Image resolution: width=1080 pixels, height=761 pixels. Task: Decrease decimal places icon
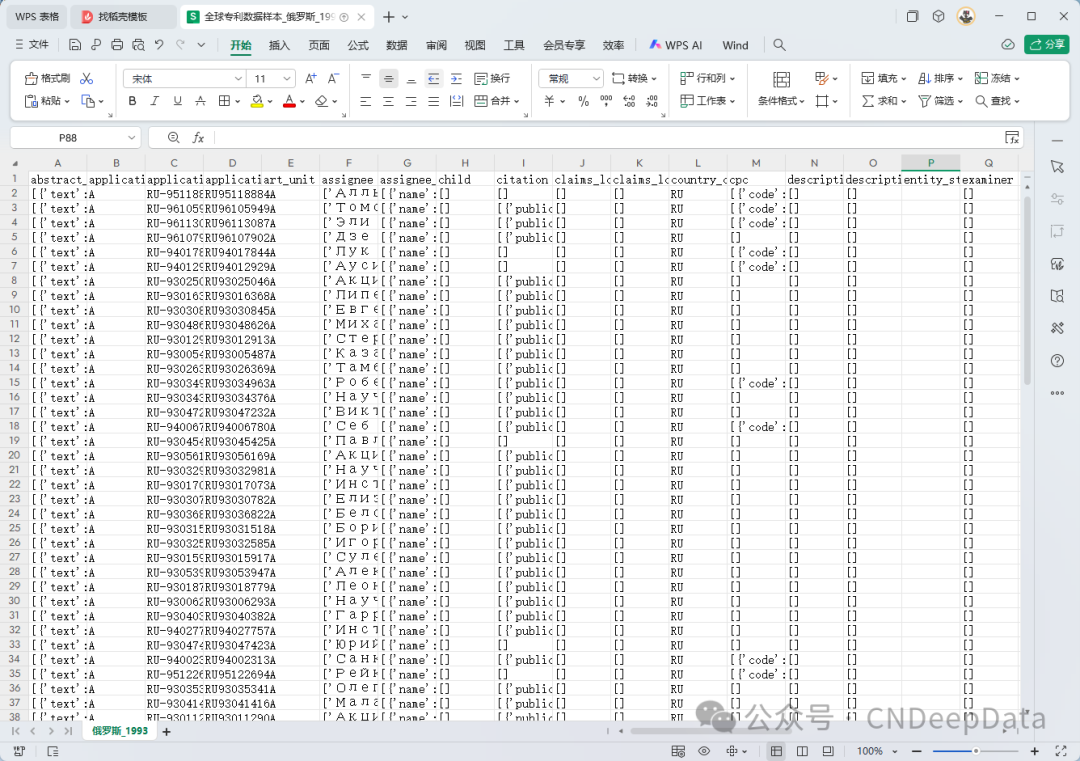(x=652, y=101)
